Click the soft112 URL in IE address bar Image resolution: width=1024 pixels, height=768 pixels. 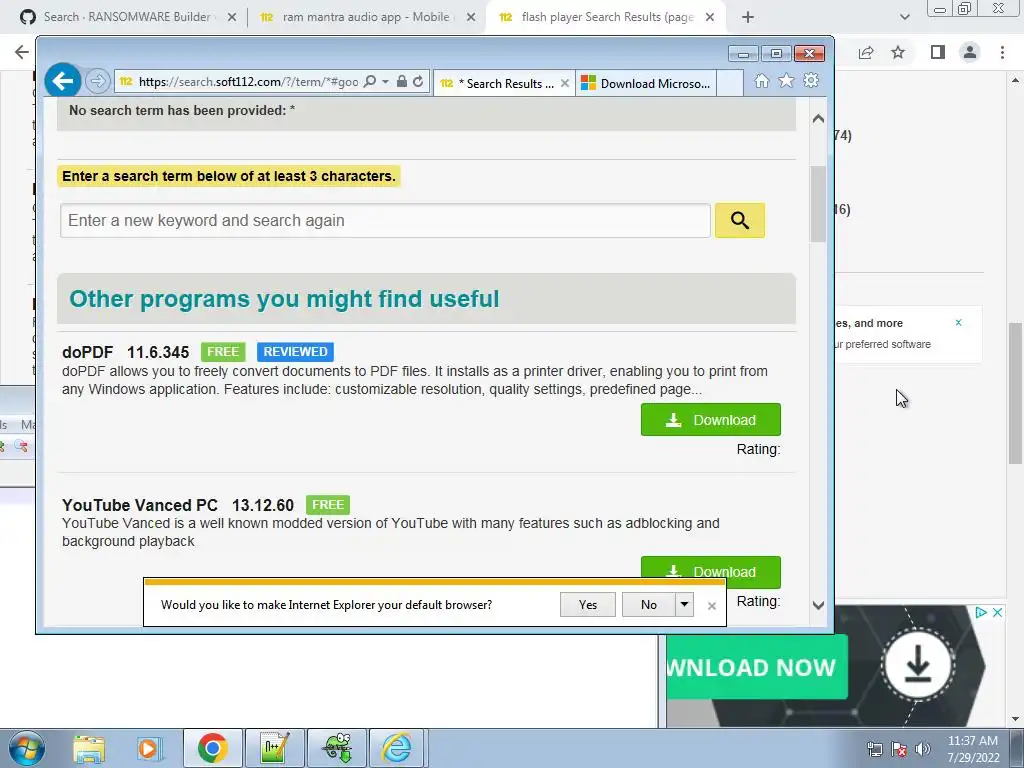coord(248,82)
